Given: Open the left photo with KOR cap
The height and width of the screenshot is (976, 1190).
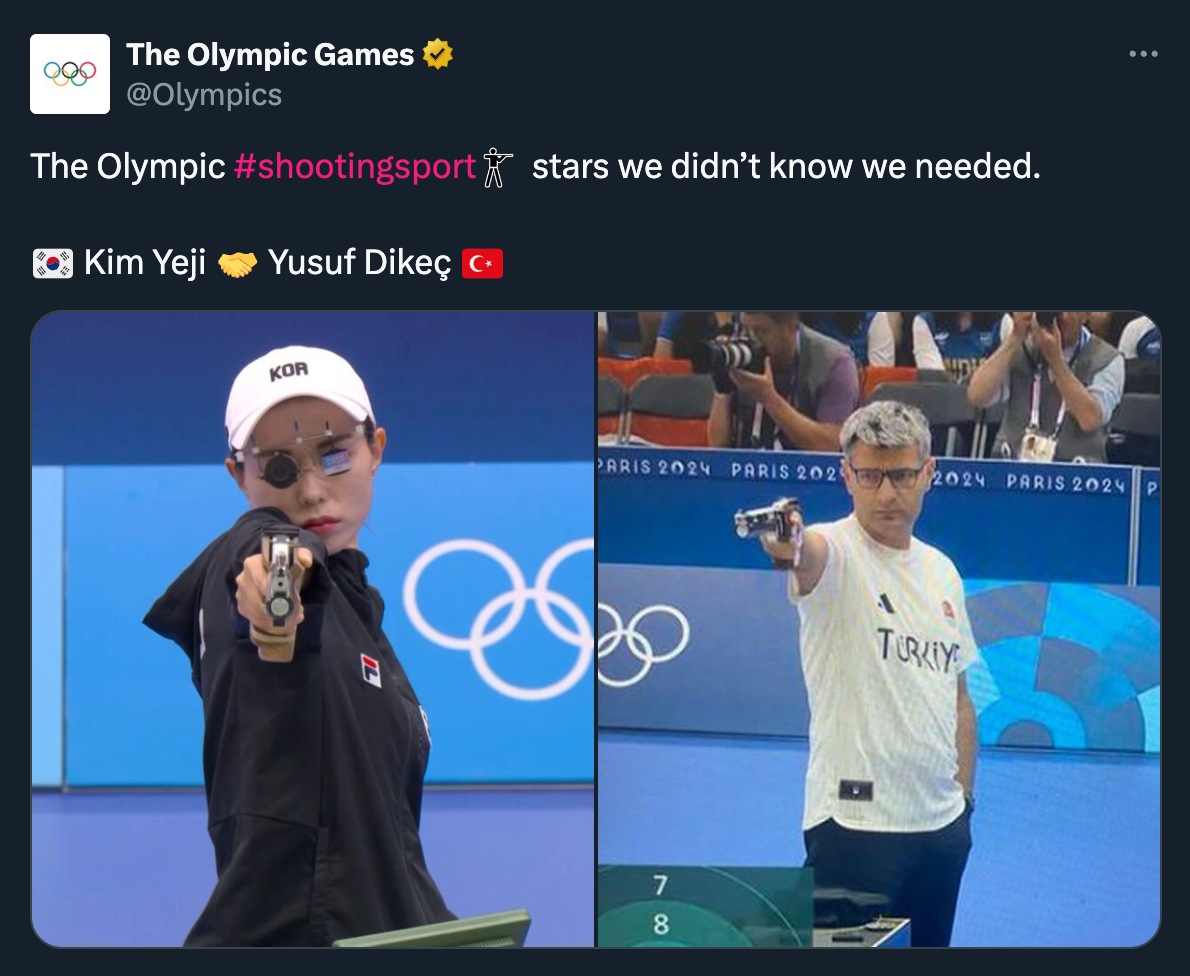Looking at the screenshot, I should [x=313, y=629].
